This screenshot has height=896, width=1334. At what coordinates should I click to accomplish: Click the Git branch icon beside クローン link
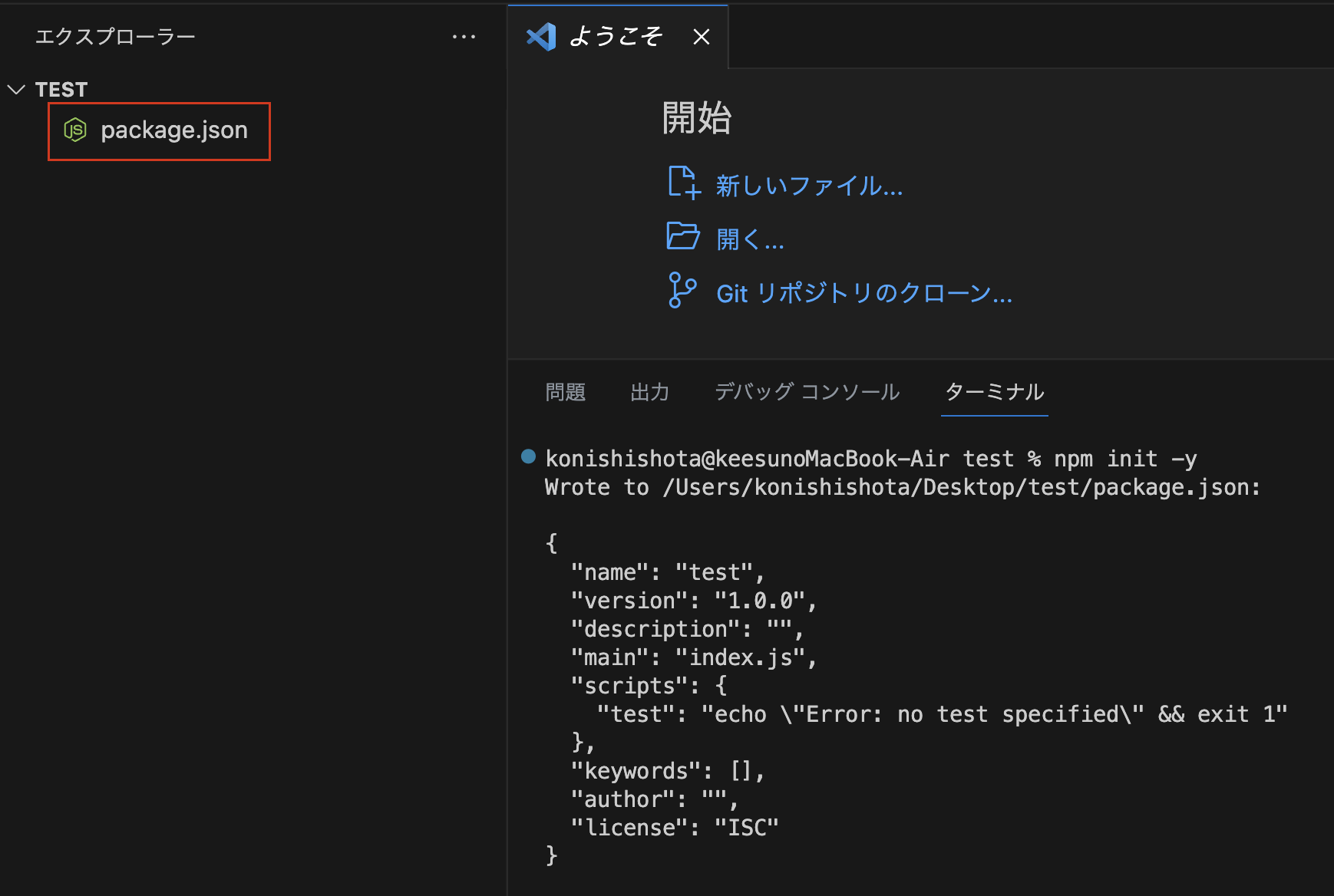[x=682, y=292]
